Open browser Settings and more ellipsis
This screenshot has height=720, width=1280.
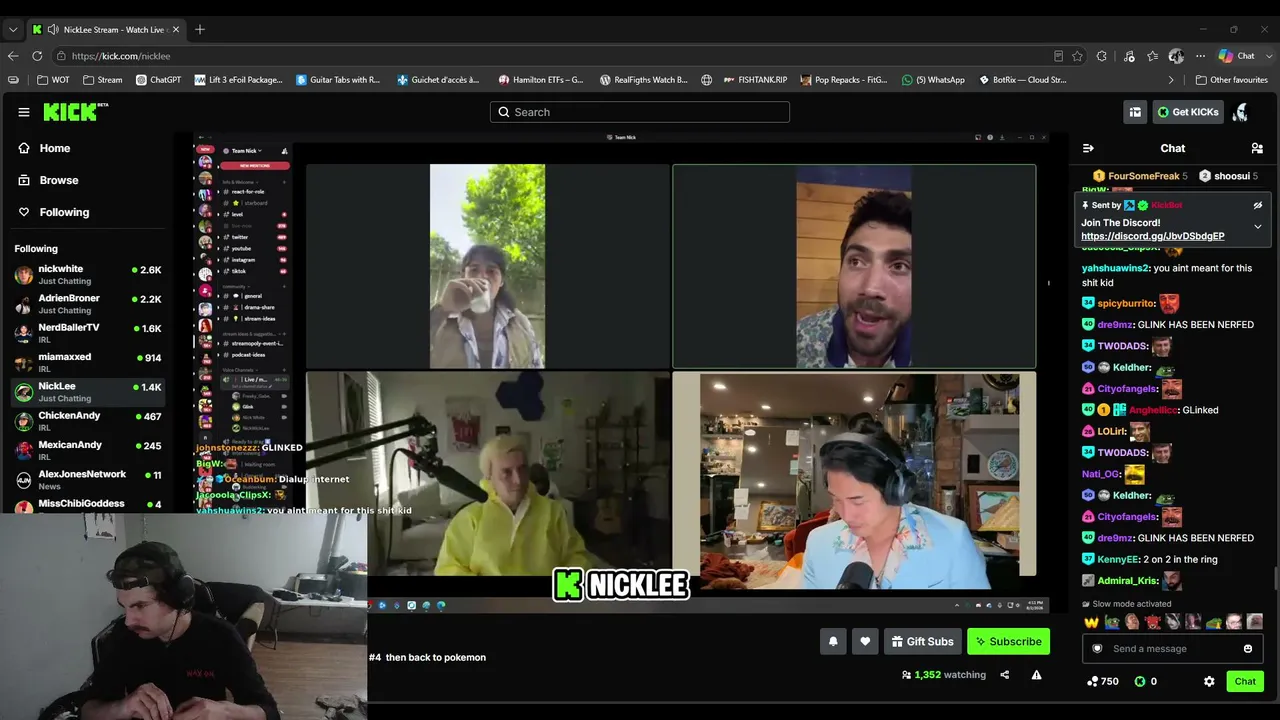pos(1200,56)
